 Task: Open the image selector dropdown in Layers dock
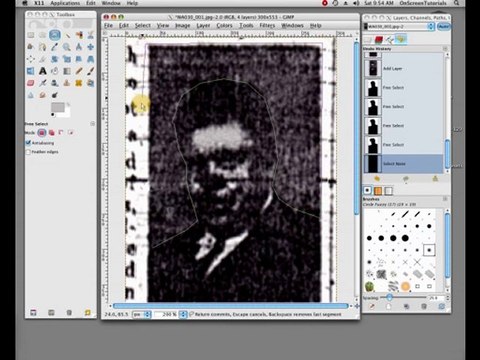pyautogui.click(x=399, y=27)
